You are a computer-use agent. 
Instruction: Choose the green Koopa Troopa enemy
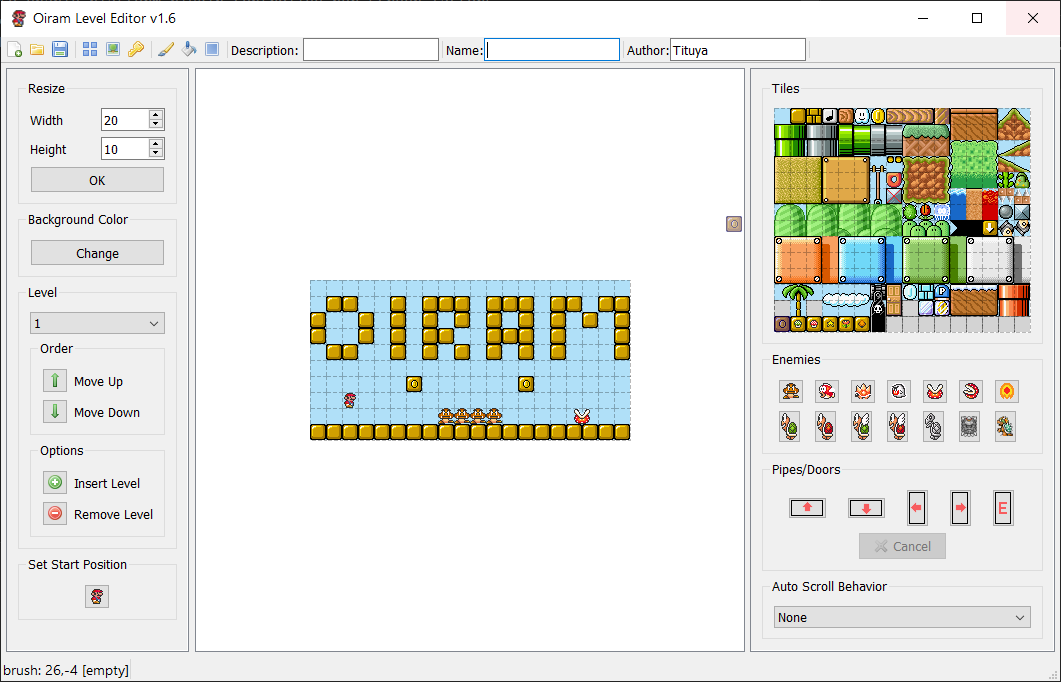click(x=789, y=427)
